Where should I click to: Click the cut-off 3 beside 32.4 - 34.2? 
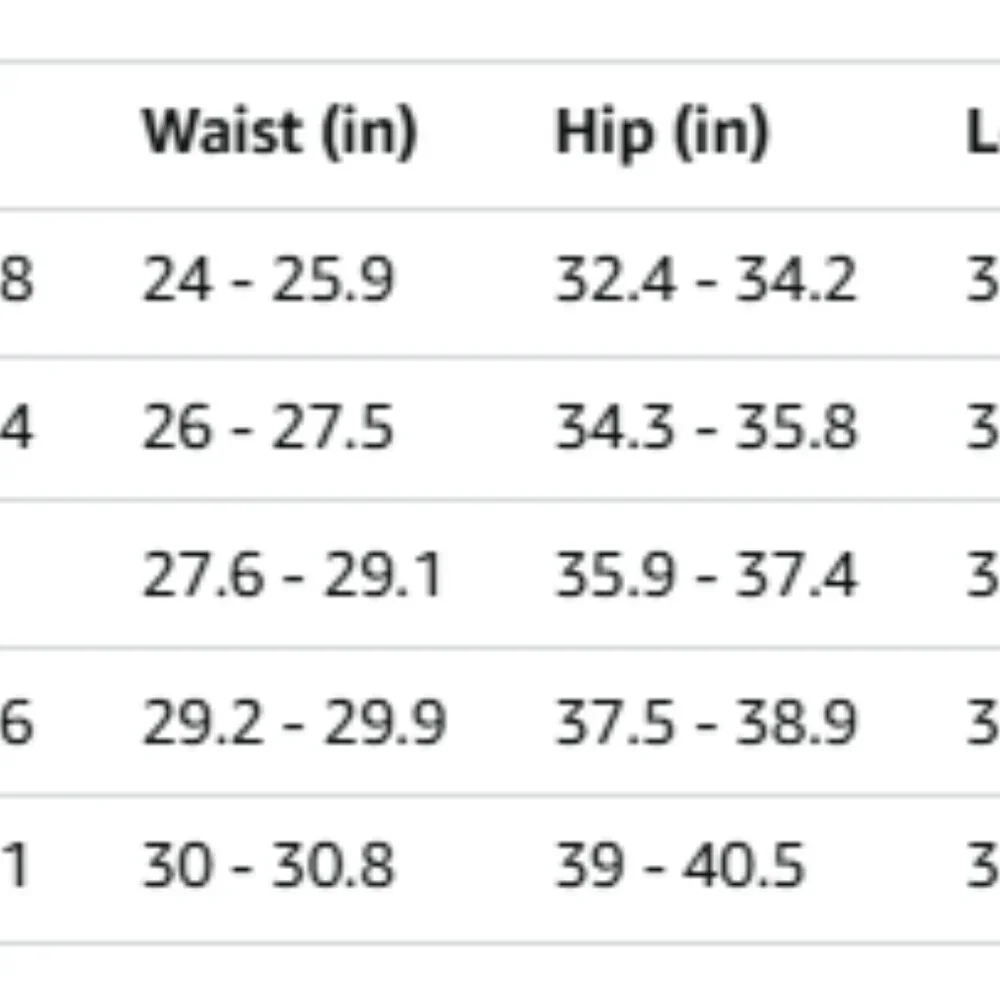(983, 279)
